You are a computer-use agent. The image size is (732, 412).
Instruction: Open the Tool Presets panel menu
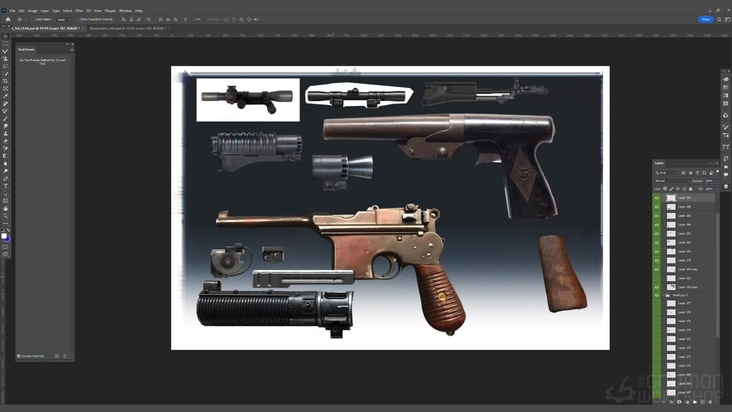tap(71, 49)
